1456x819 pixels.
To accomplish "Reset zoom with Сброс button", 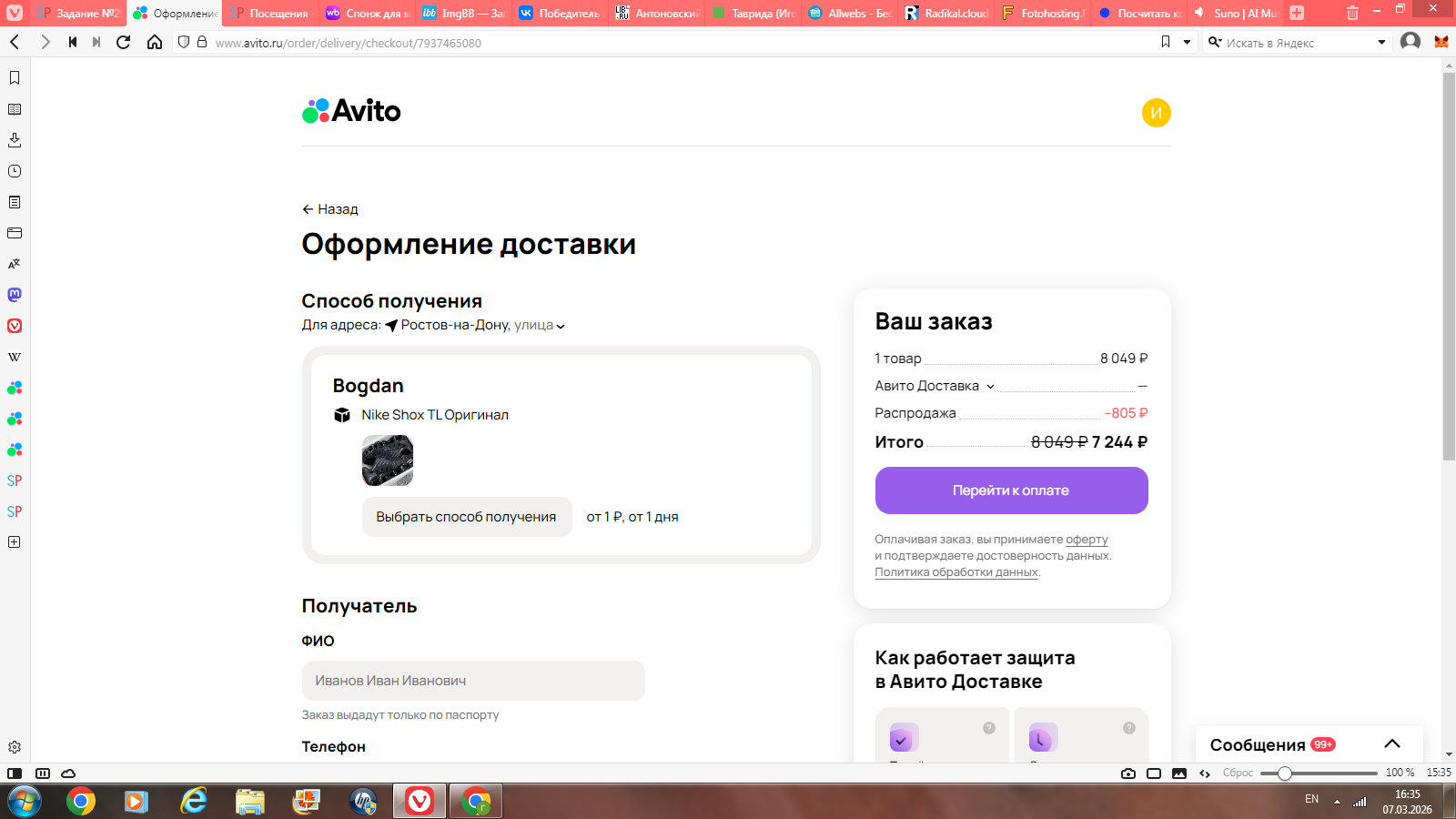I will 1238,773.
